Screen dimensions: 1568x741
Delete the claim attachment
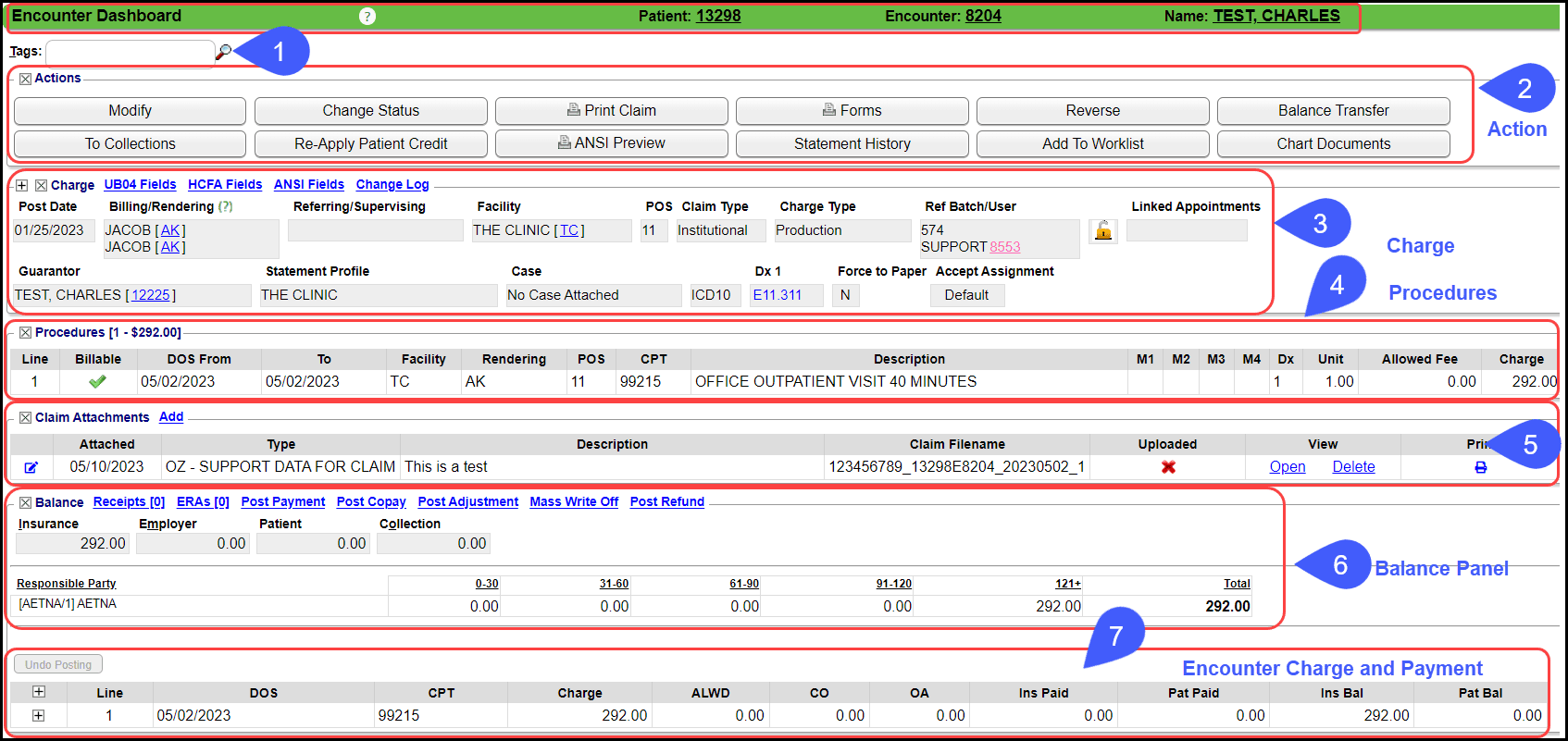pos(1353,466)
